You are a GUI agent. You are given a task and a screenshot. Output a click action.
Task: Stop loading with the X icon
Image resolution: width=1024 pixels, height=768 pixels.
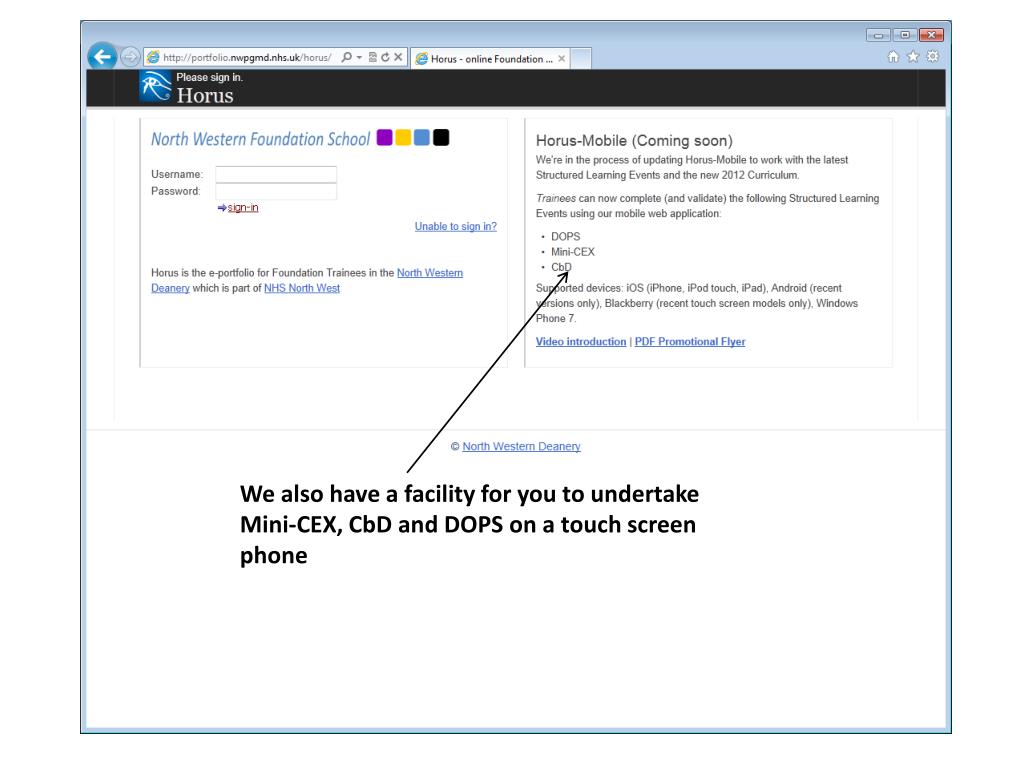[398, 57]
